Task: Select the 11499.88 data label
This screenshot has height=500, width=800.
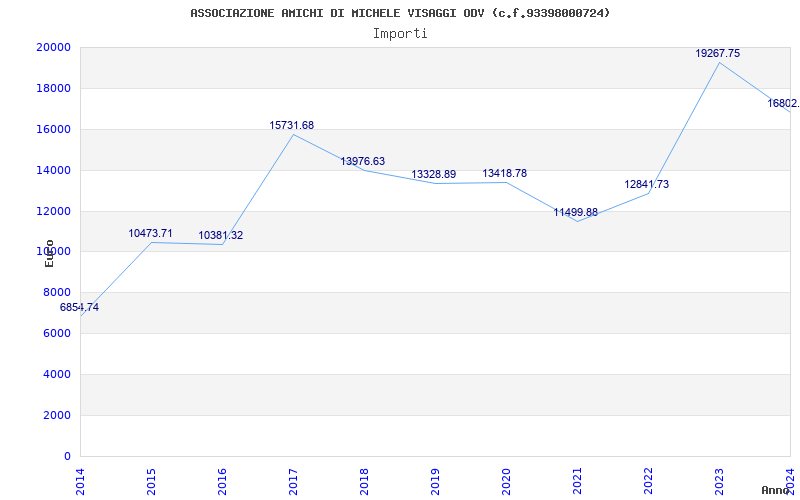Action: coord(576,213)
